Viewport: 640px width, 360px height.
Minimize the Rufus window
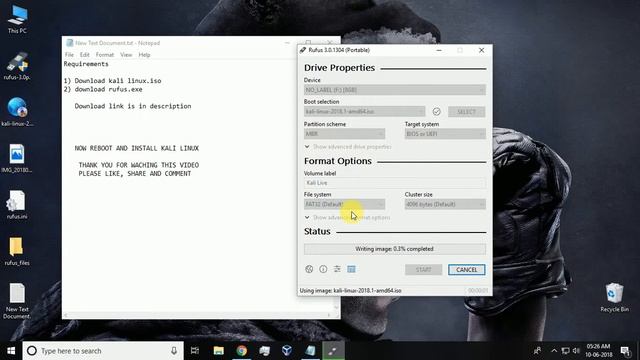(439, 50)
